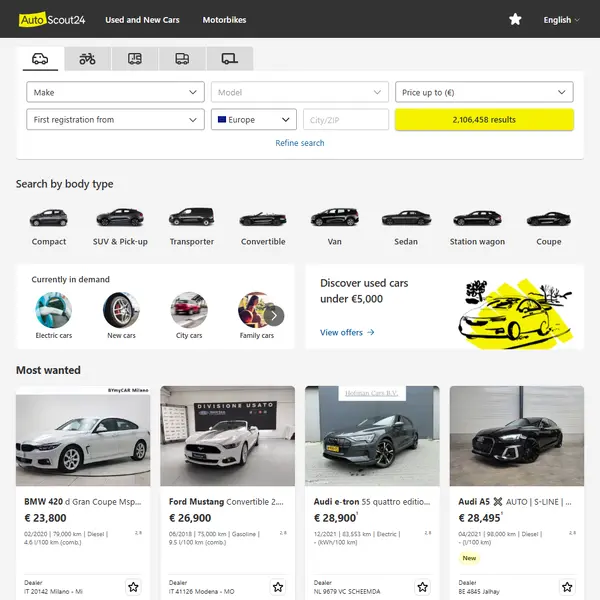Open the Price up to dropdown

pyautogui.click(x=484, y=92)
